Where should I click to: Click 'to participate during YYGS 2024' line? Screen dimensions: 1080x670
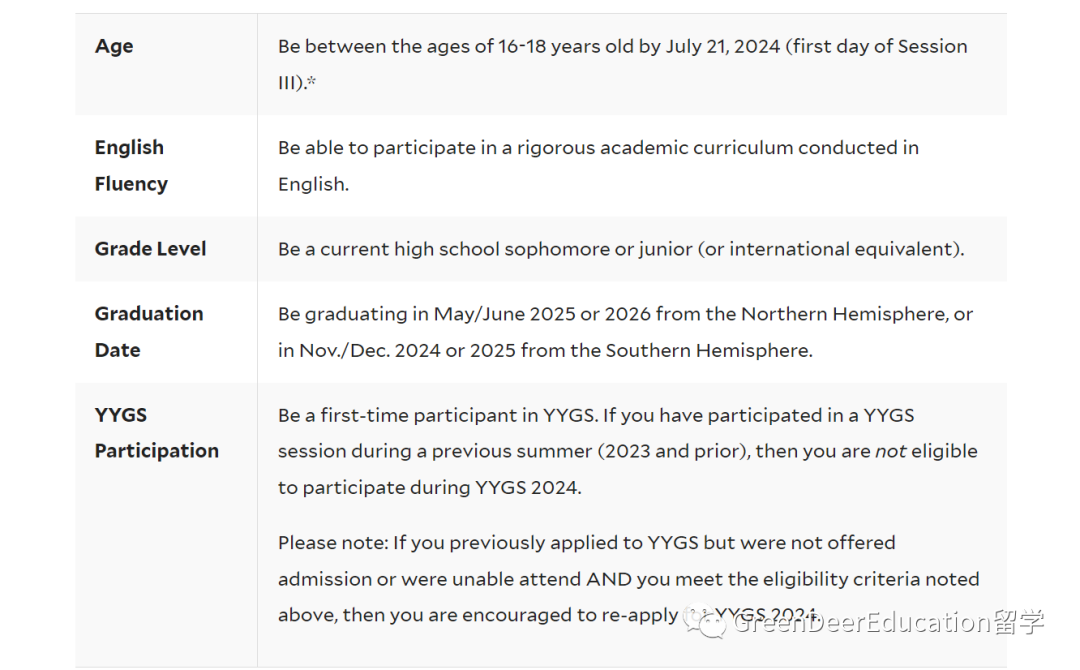coord(430,488)
